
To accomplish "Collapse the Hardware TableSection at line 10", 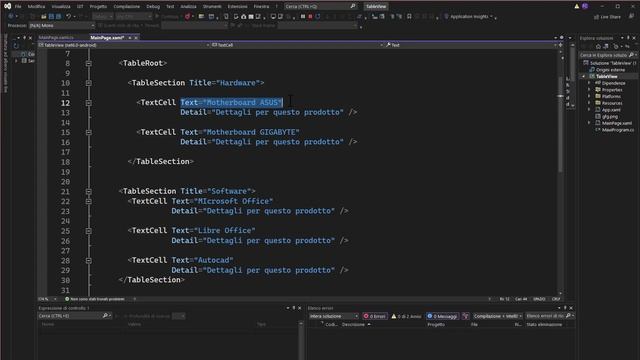I will tap(89, 83).
